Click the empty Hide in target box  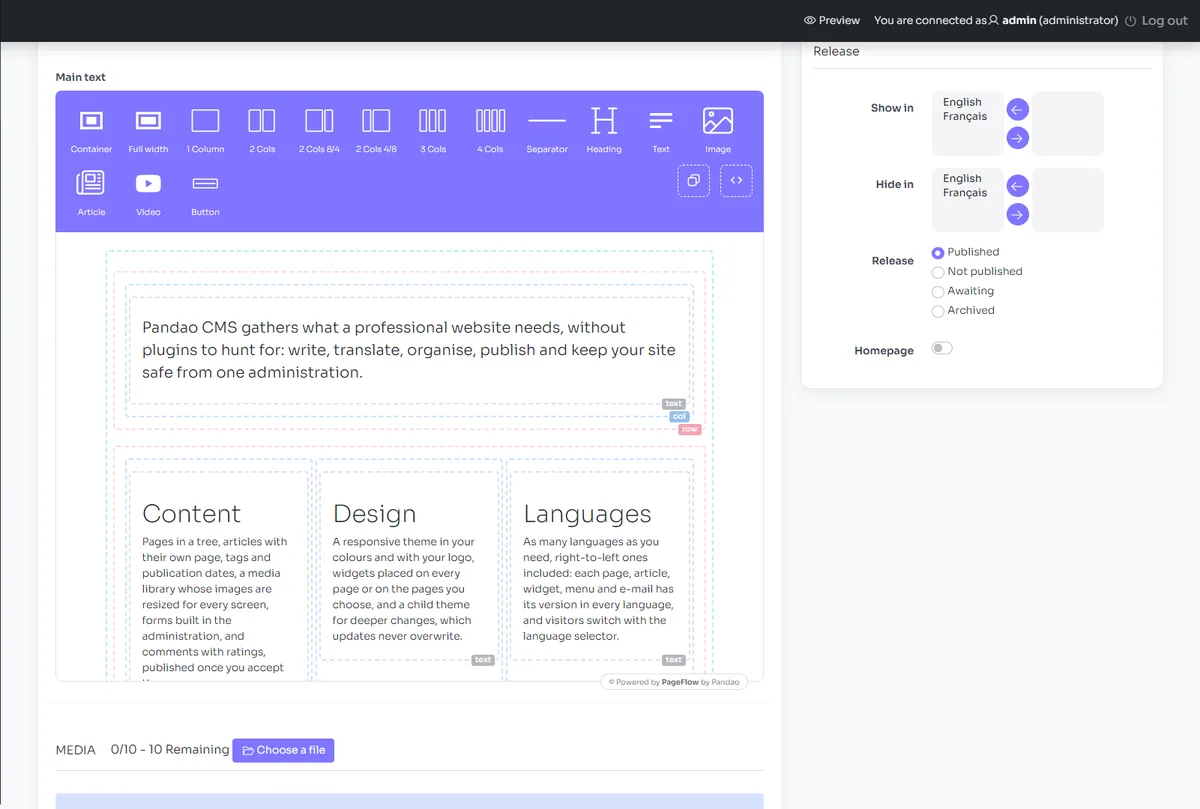point(1068,200)
